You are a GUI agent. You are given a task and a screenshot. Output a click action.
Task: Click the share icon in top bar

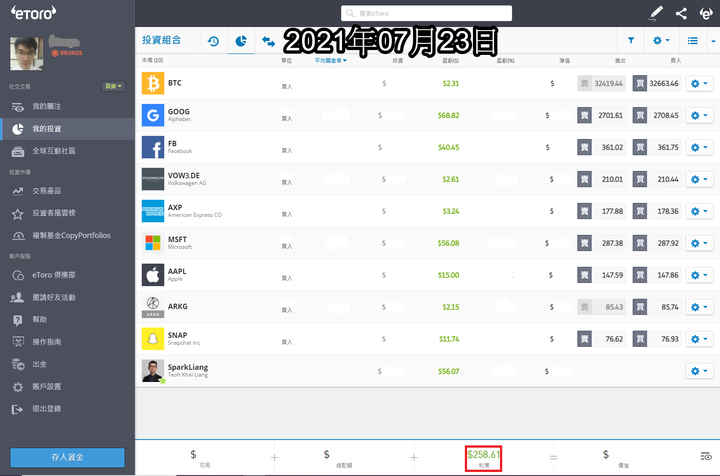click(681, 13)
